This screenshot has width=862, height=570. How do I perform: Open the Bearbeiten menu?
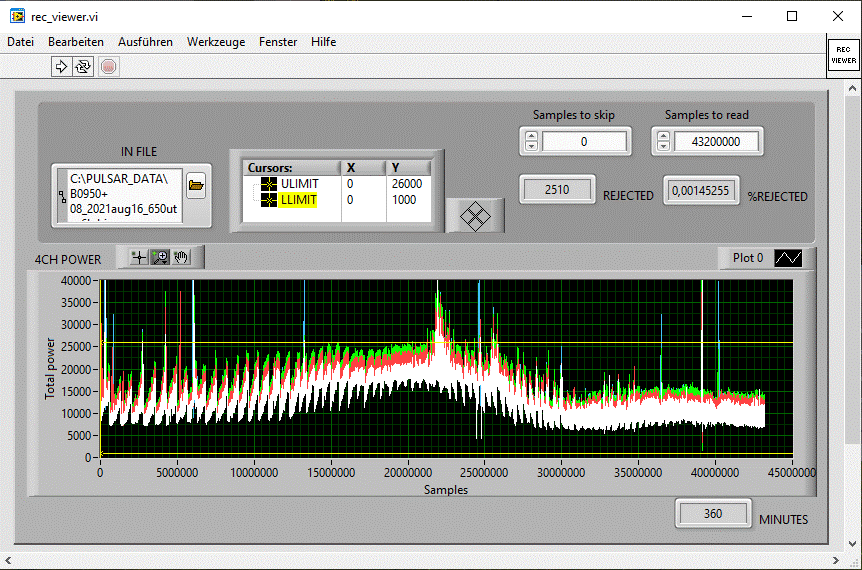click(x=76, y=42)
